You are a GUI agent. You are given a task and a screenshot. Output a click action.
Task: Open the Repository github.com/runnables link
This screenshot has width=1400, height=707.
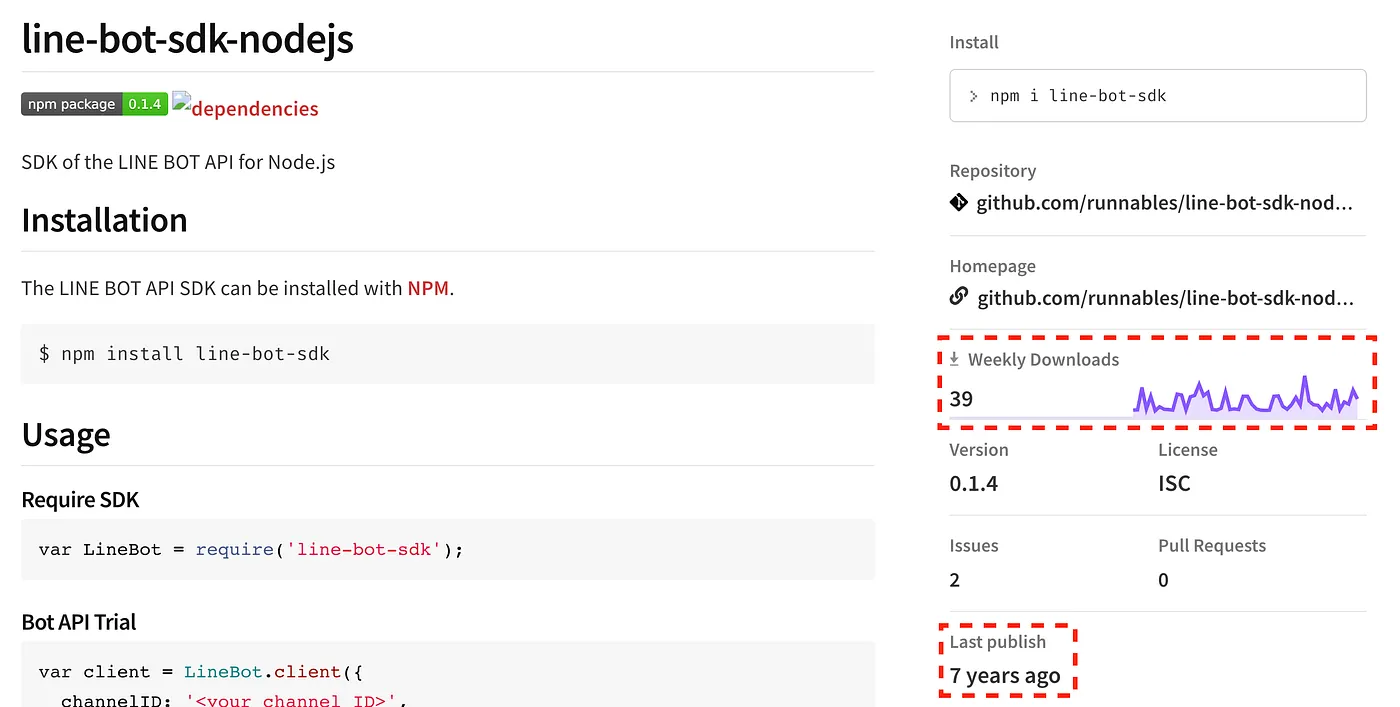pyautogui.click(x=1165, y=203)
